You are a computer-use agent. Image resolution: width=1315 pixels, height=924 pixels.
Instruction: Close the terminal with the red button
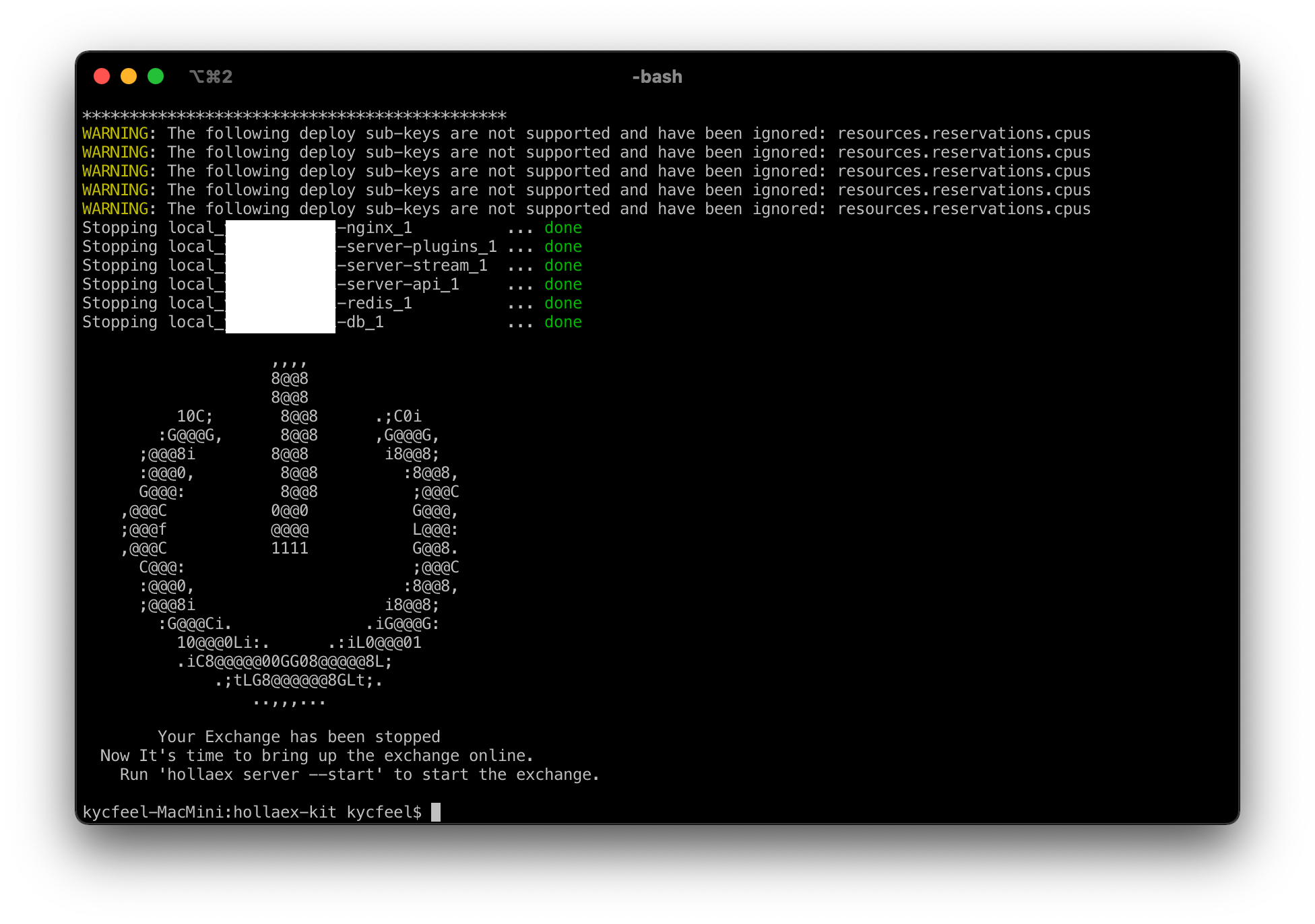(x=102, y=76)
